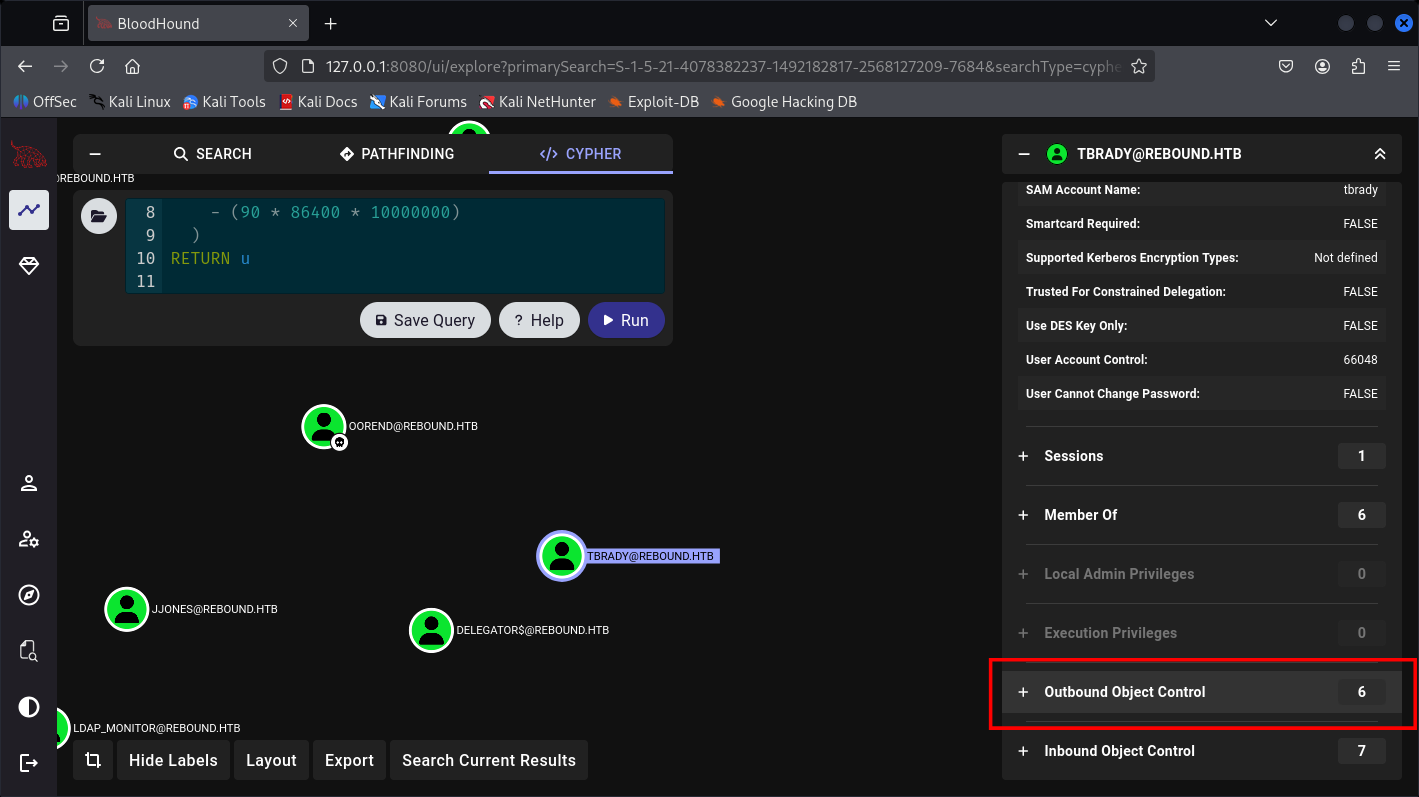Switch to the Pathfinding tab

(x=397, y=154)
